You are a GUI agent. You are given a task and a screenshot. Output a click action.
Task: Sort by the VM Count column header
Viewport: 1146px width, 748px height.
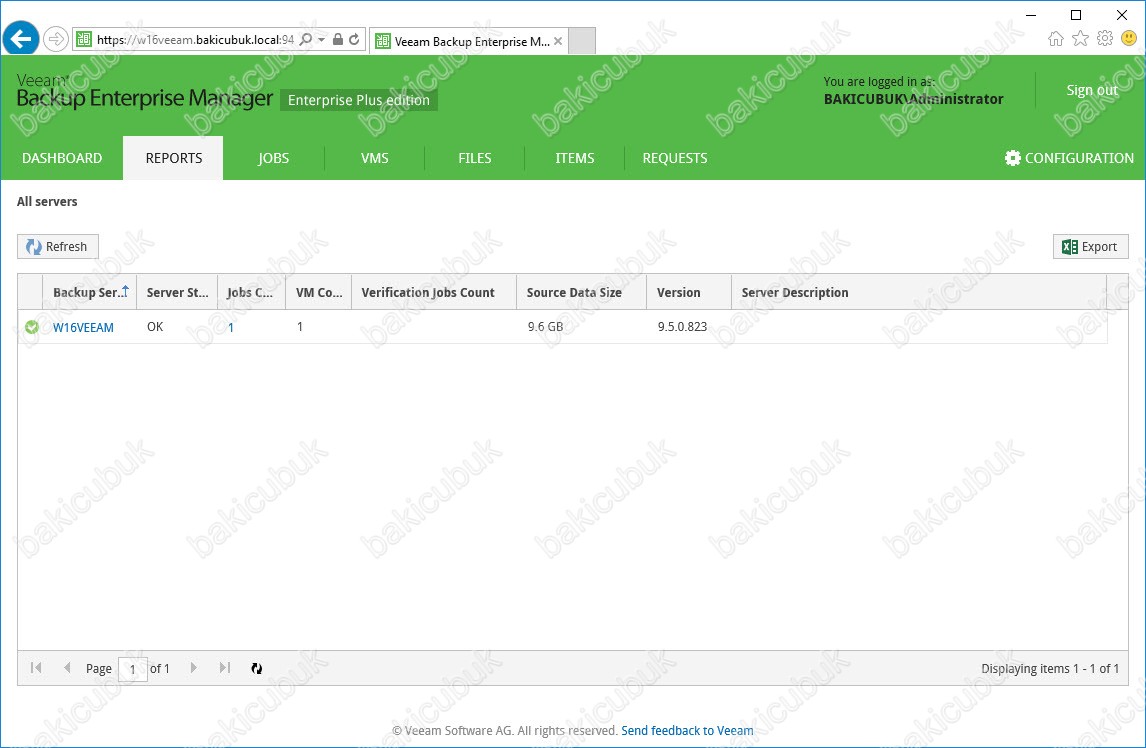pos(319,292)
